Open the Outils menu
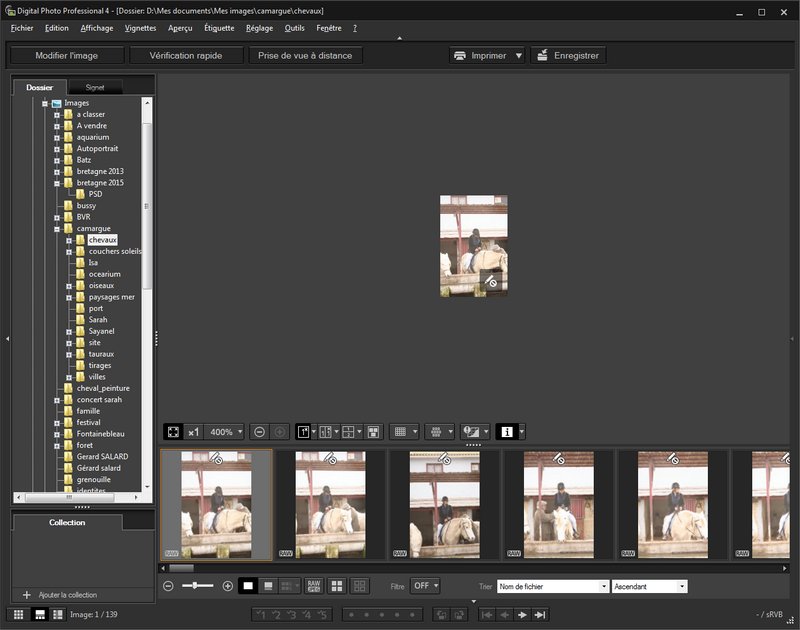The height and width of the screenshot is (630, 800). [294, 28]
